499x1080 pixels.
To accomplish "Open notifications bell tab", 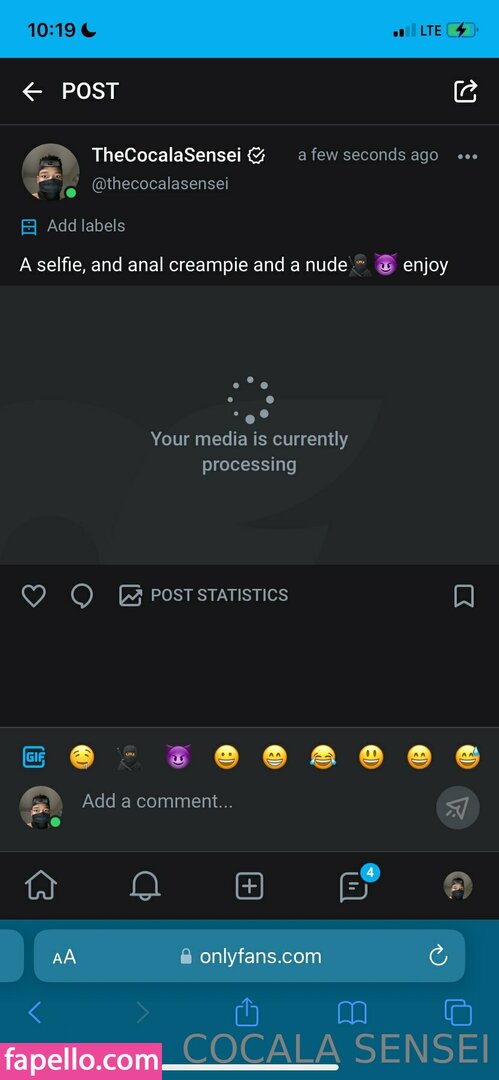I will click(145, 886).
